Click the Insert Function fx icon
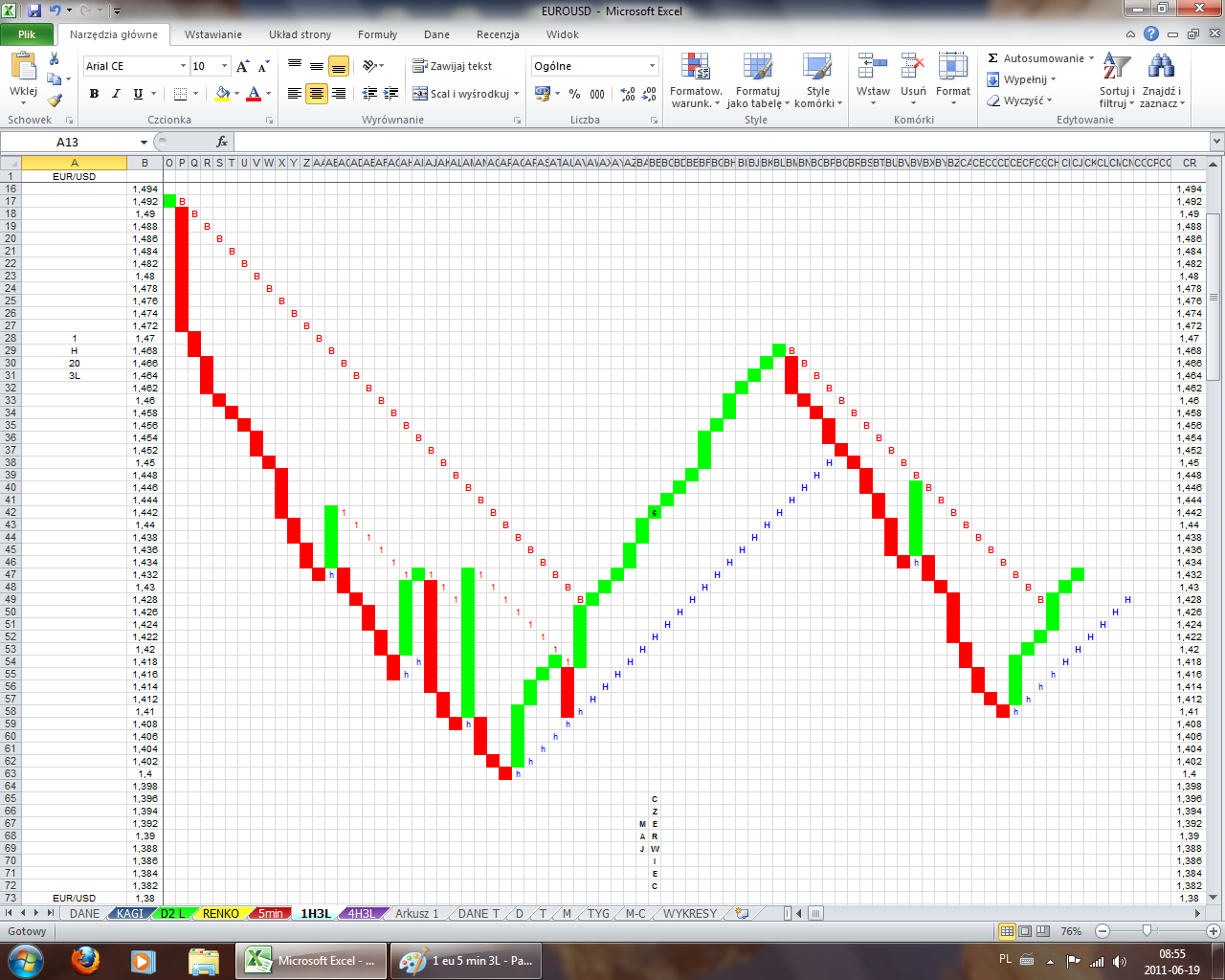Screen dimensions: 1225x980 [222, 142]
